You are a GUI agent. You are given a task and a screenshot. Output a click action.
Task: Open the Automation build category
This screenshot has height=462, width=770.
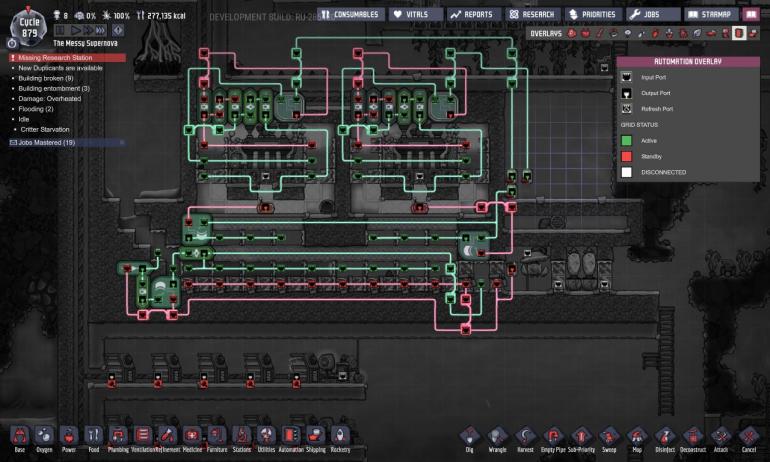(x=291, y=437)
